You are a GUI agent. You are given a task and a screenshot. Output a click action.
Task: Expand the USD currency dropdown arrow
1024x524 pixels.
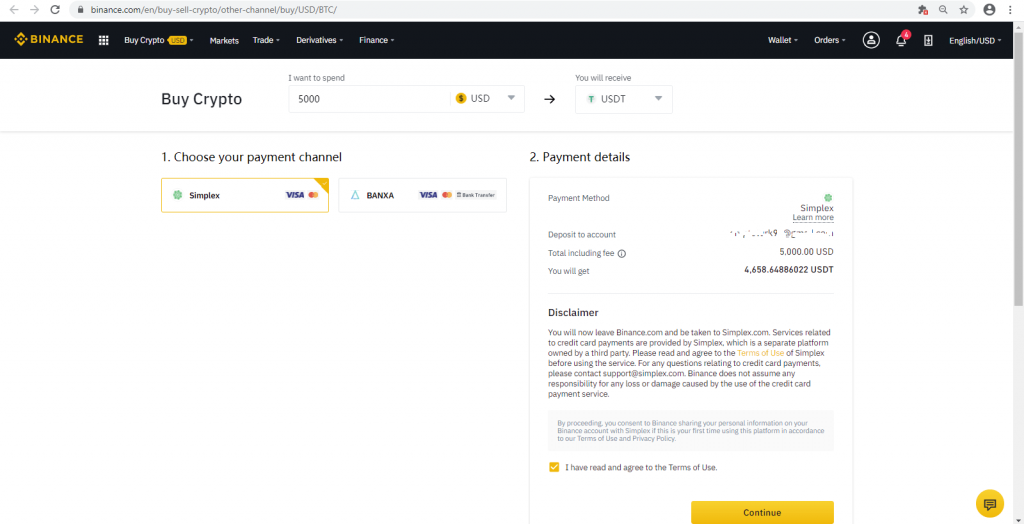tap(511, 98)
